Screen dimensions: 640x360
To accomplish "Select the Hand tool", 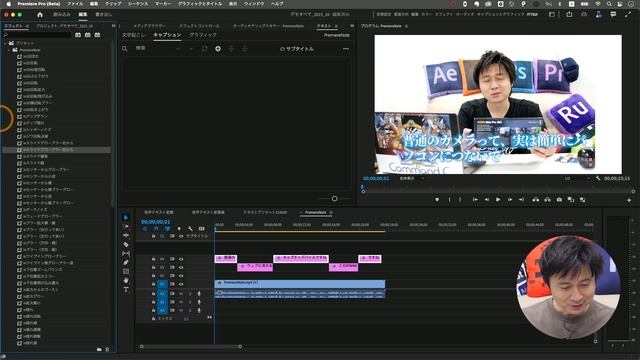I will 126,280.
